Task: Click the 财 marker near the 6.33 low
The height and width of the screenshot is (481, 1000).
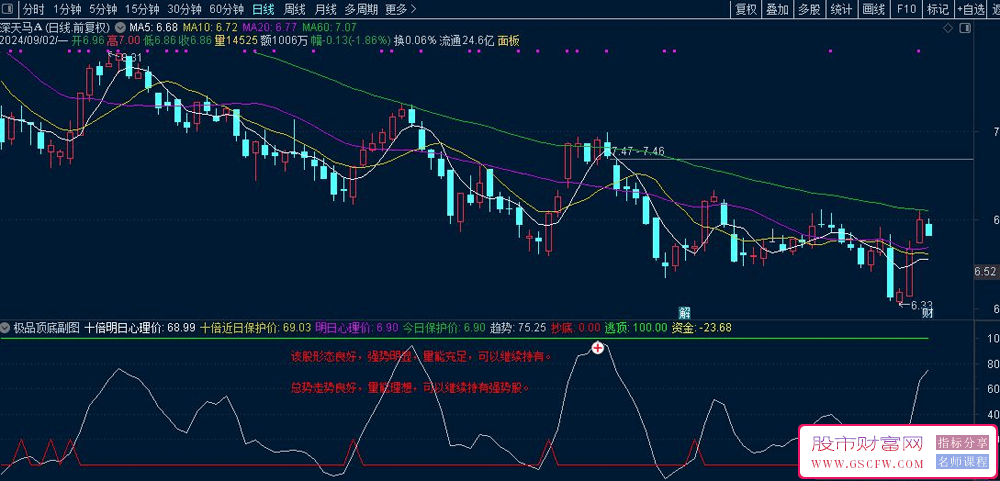Action: [x=927, y=313]
